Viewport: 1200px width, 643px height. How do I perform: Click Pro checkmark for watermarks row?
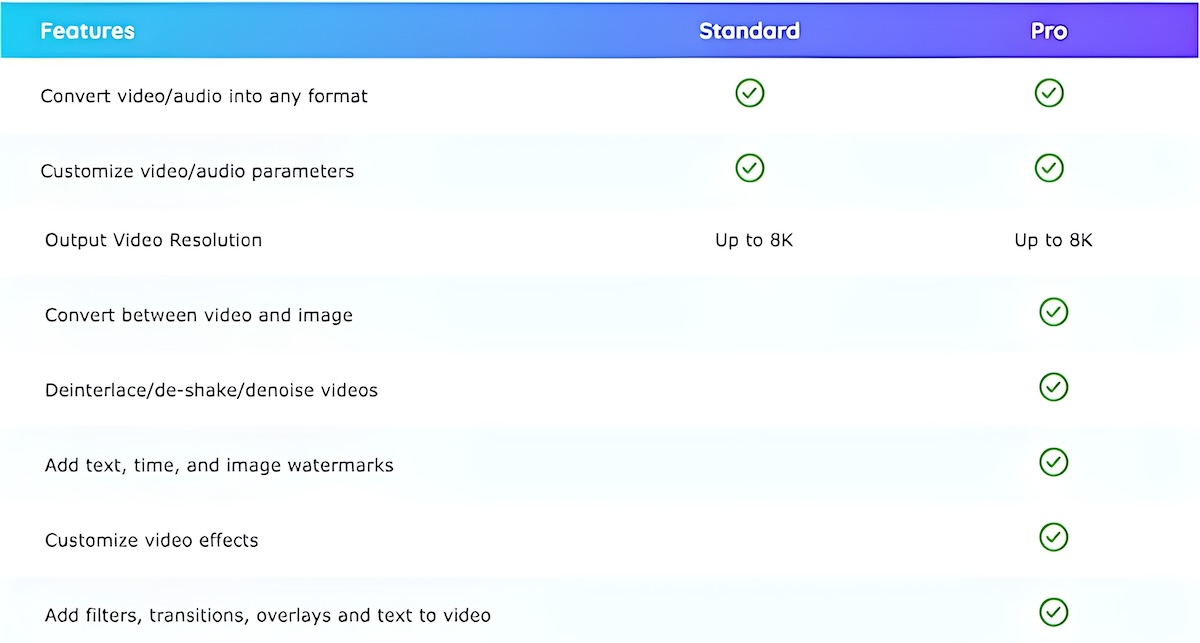(x=1053, y=462)
